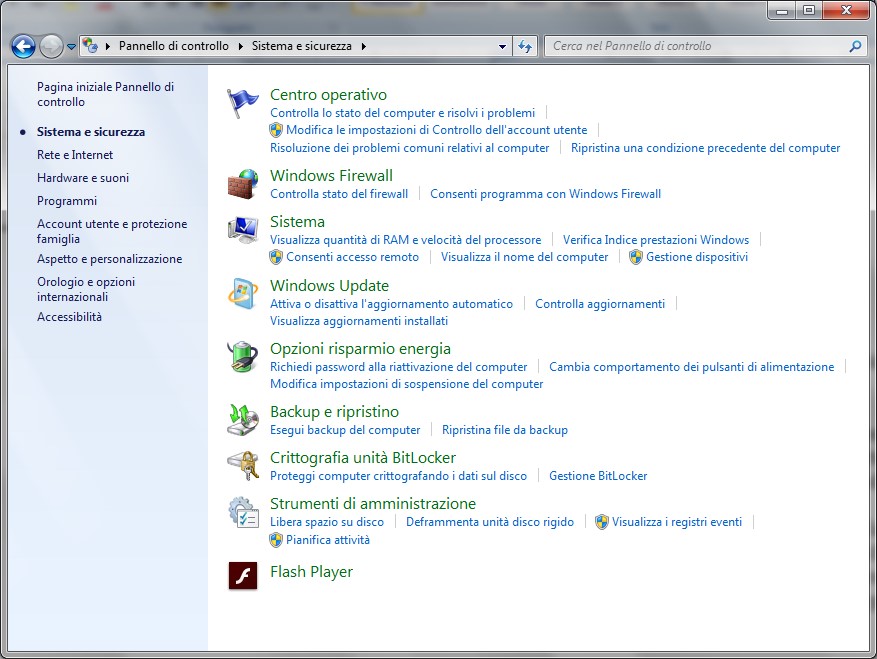Click Sistema e sicurezza breadcrumb in address bar
The width and height of the screenshot is (877, 659).
[x=301, y=46]
